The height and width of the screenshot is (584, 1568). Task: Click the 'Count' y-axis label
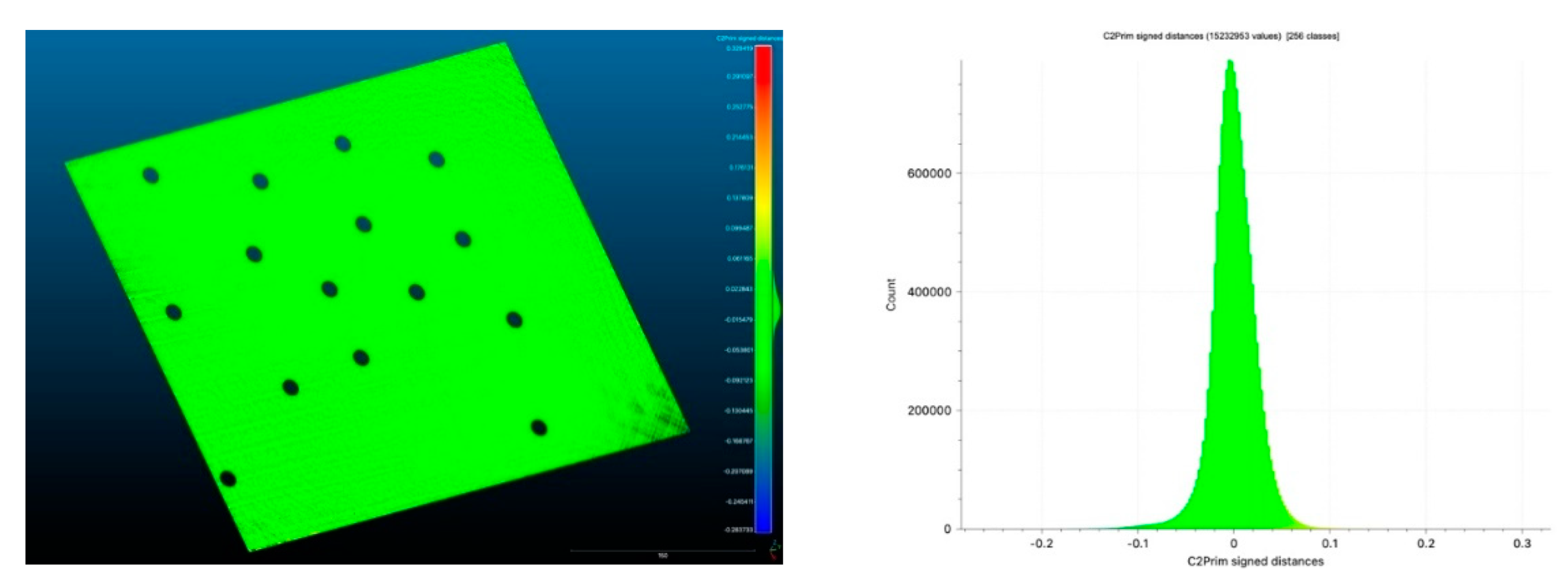coord(891,294)
